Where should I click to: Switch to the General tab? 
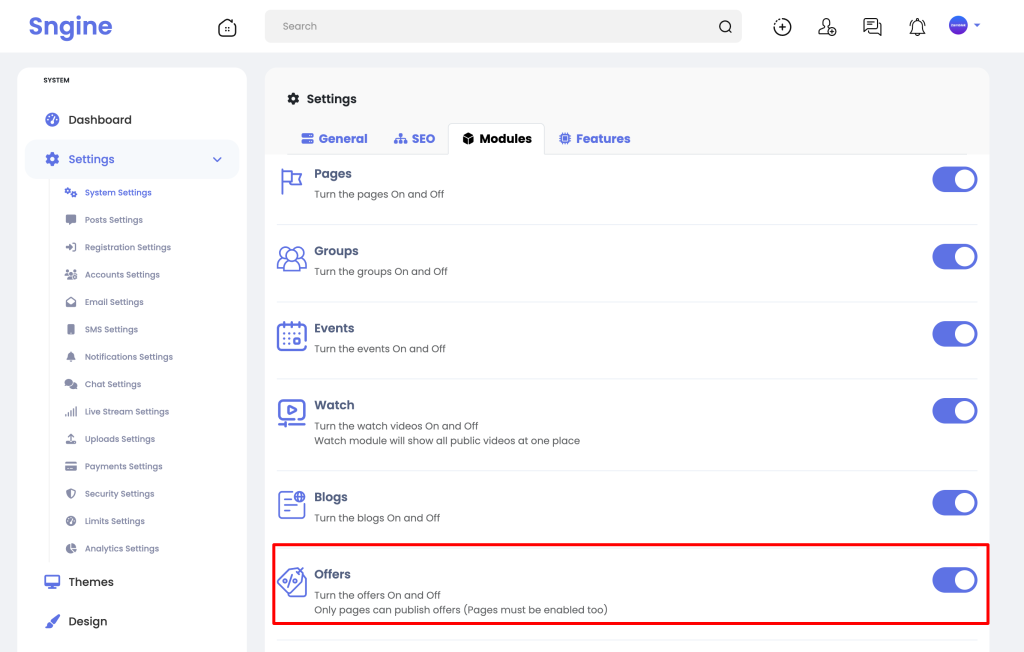pos(334,139)
